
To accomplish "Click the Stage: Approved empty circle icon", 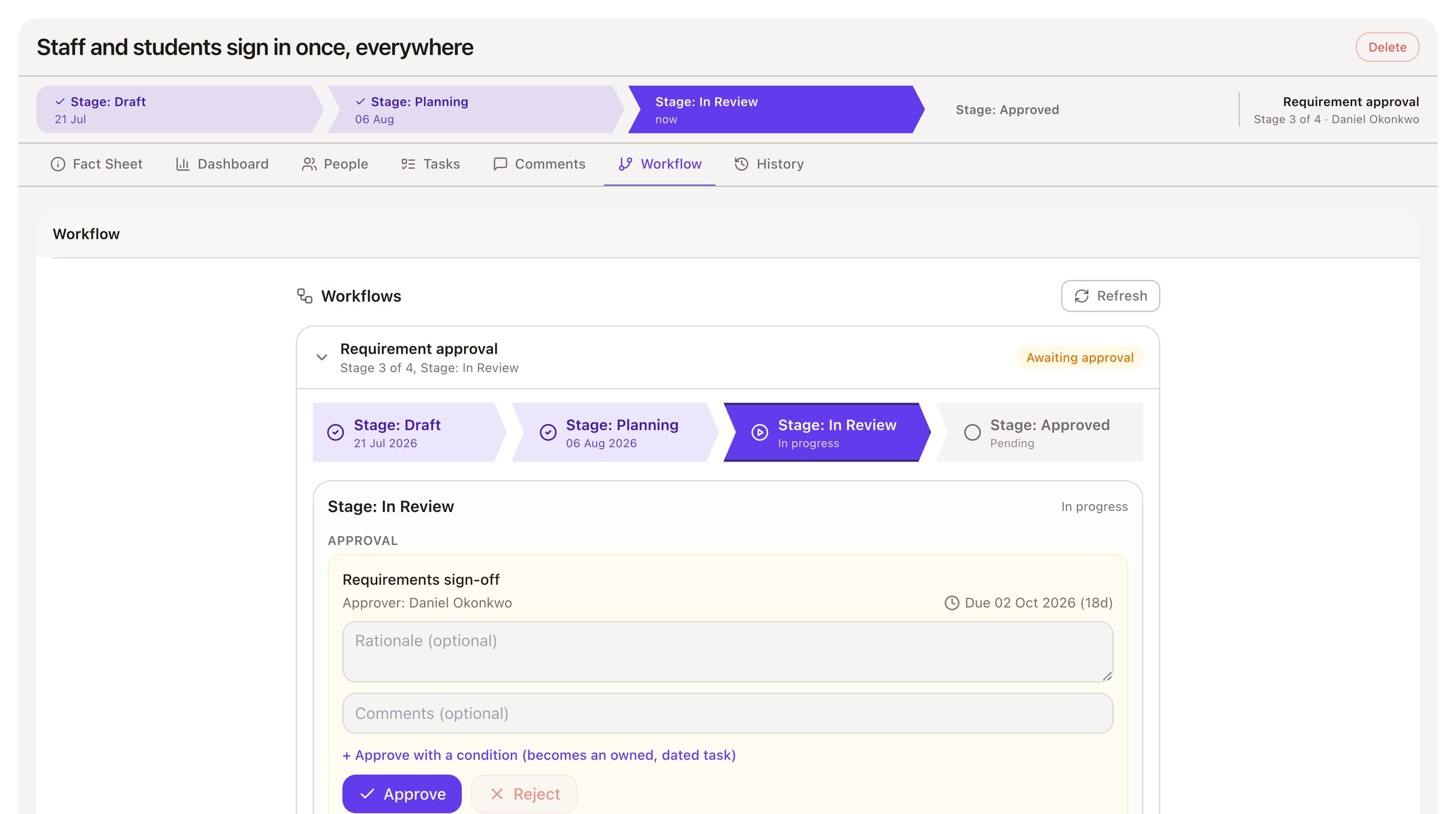I will (x=972, y=433).
